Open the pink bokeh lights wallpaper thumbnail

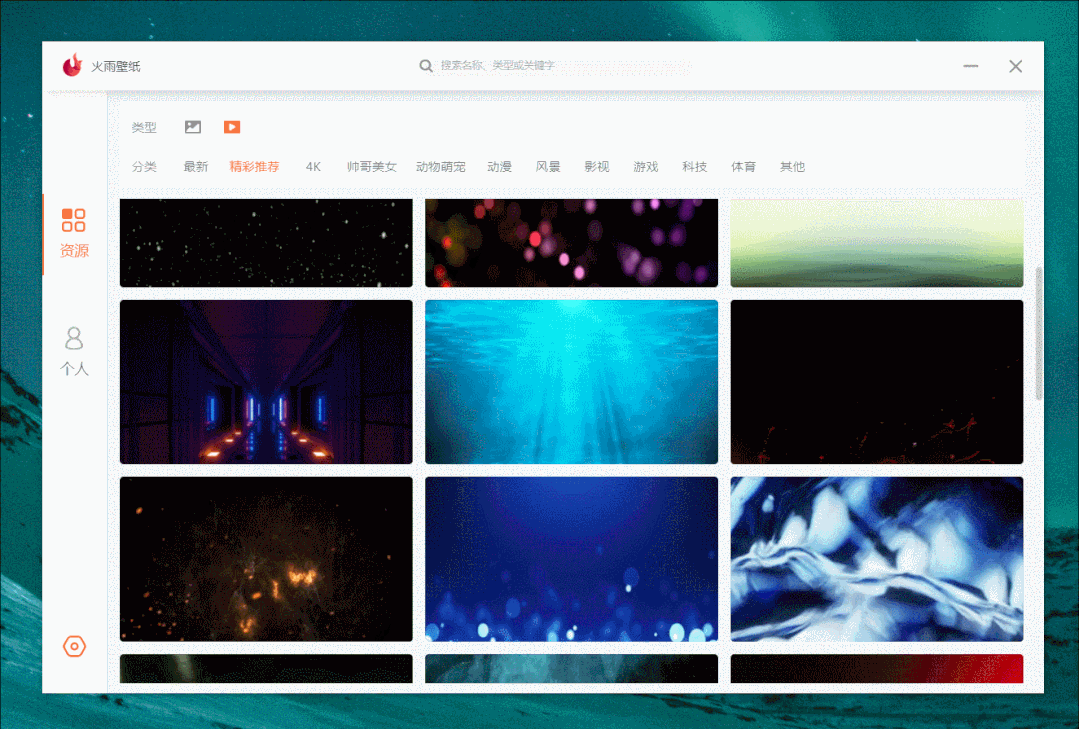(571, 243)
